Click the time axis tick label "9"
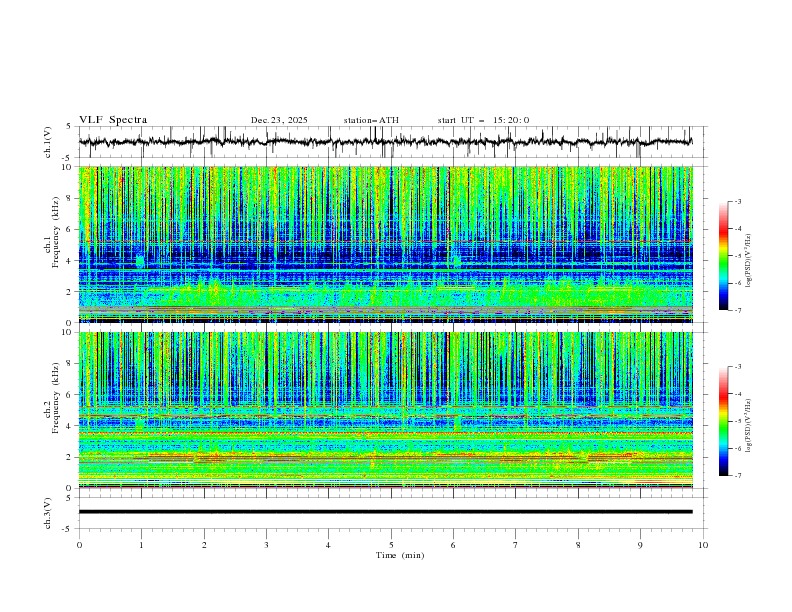792x612 pixels. pyautogui.click(x=640, y=545)
